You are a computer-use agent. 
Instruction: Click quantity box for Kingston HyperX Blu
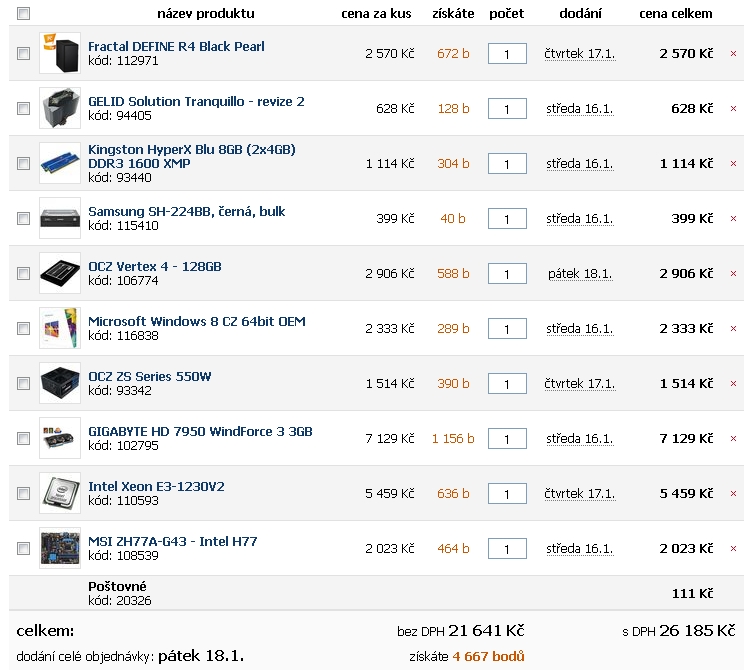click(x=507, y=164)
